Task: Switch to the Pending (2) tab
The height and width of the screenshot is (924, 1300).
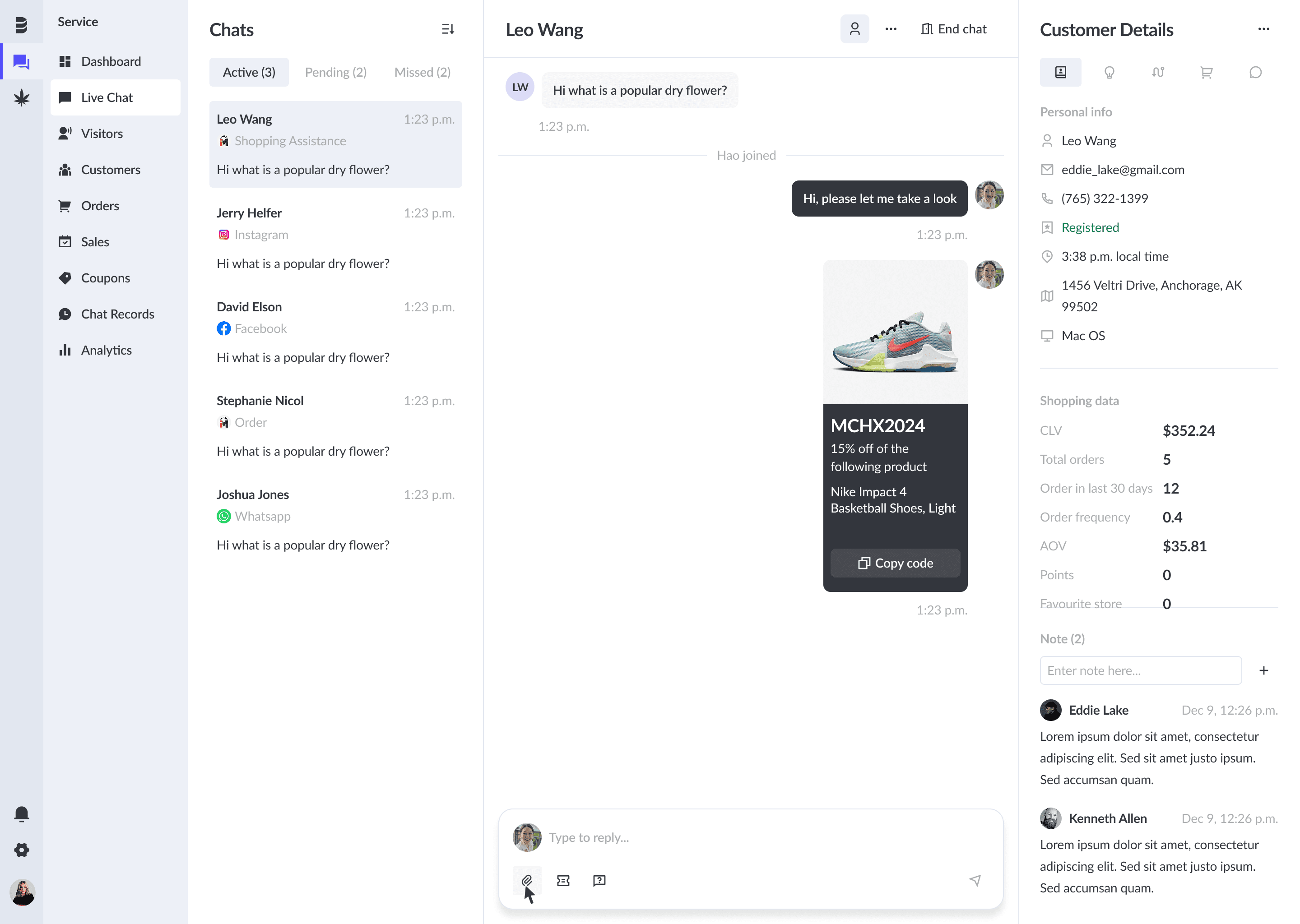Action: (x=335, y=72)
